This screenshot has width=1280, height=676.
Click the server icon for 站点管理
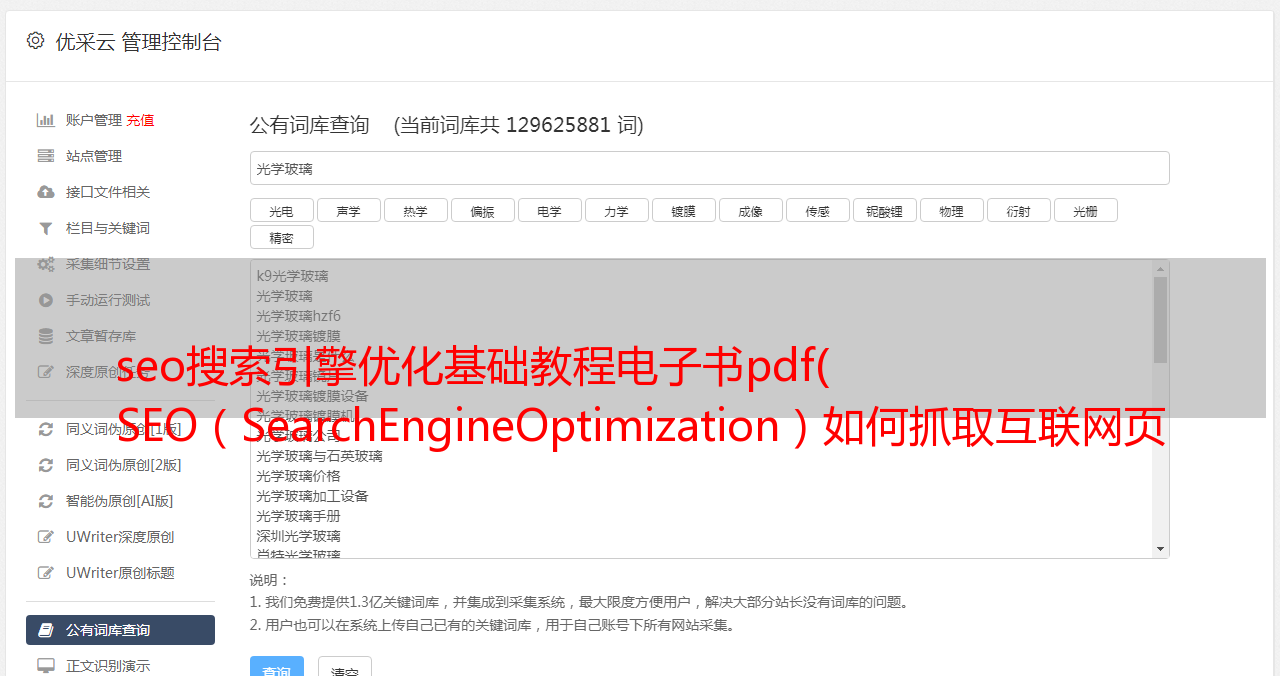(x=46, y=156)
